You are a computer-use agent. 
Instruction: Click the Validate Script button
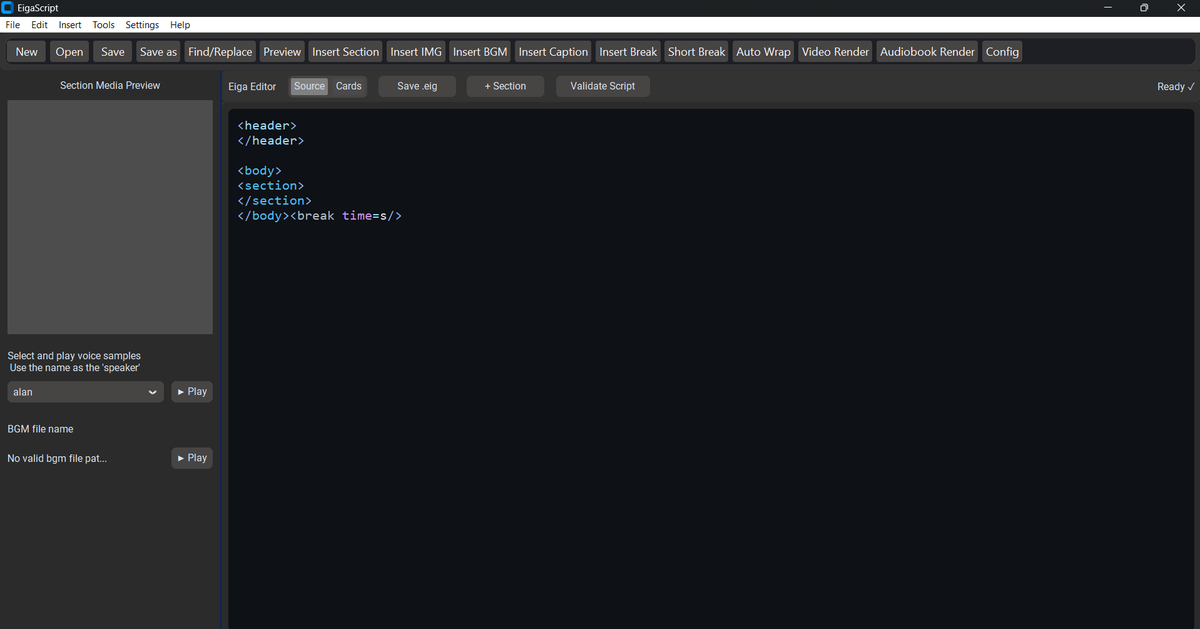pos(603,86)
